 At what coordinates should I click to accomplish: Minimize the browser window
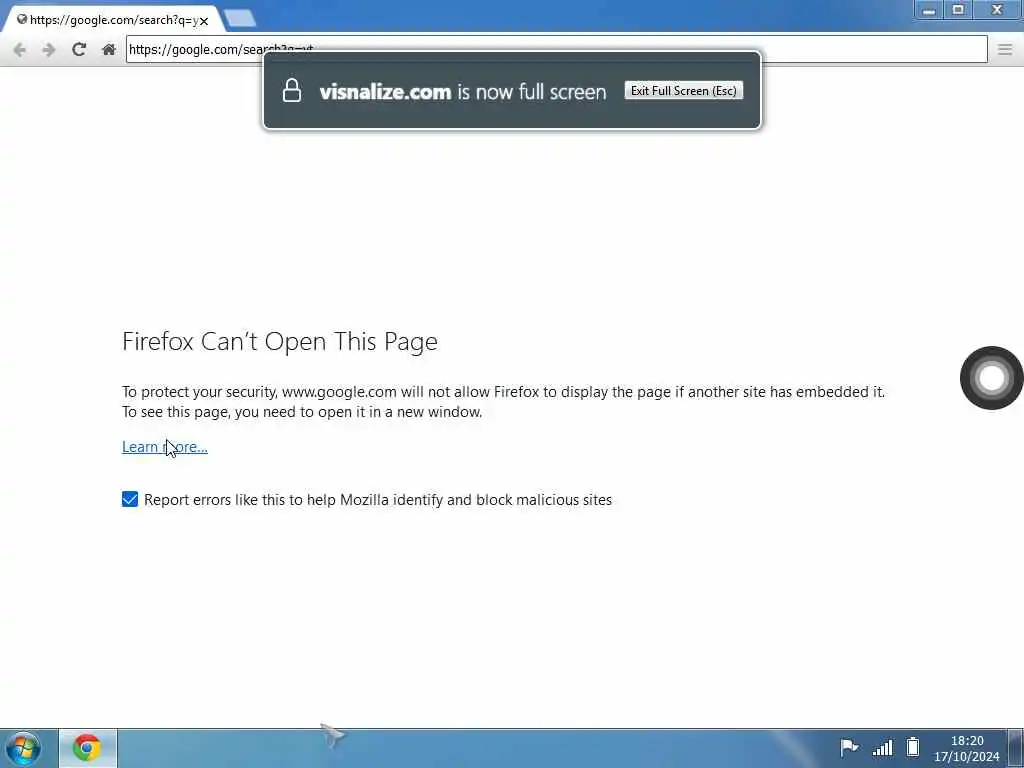(929, 10)
